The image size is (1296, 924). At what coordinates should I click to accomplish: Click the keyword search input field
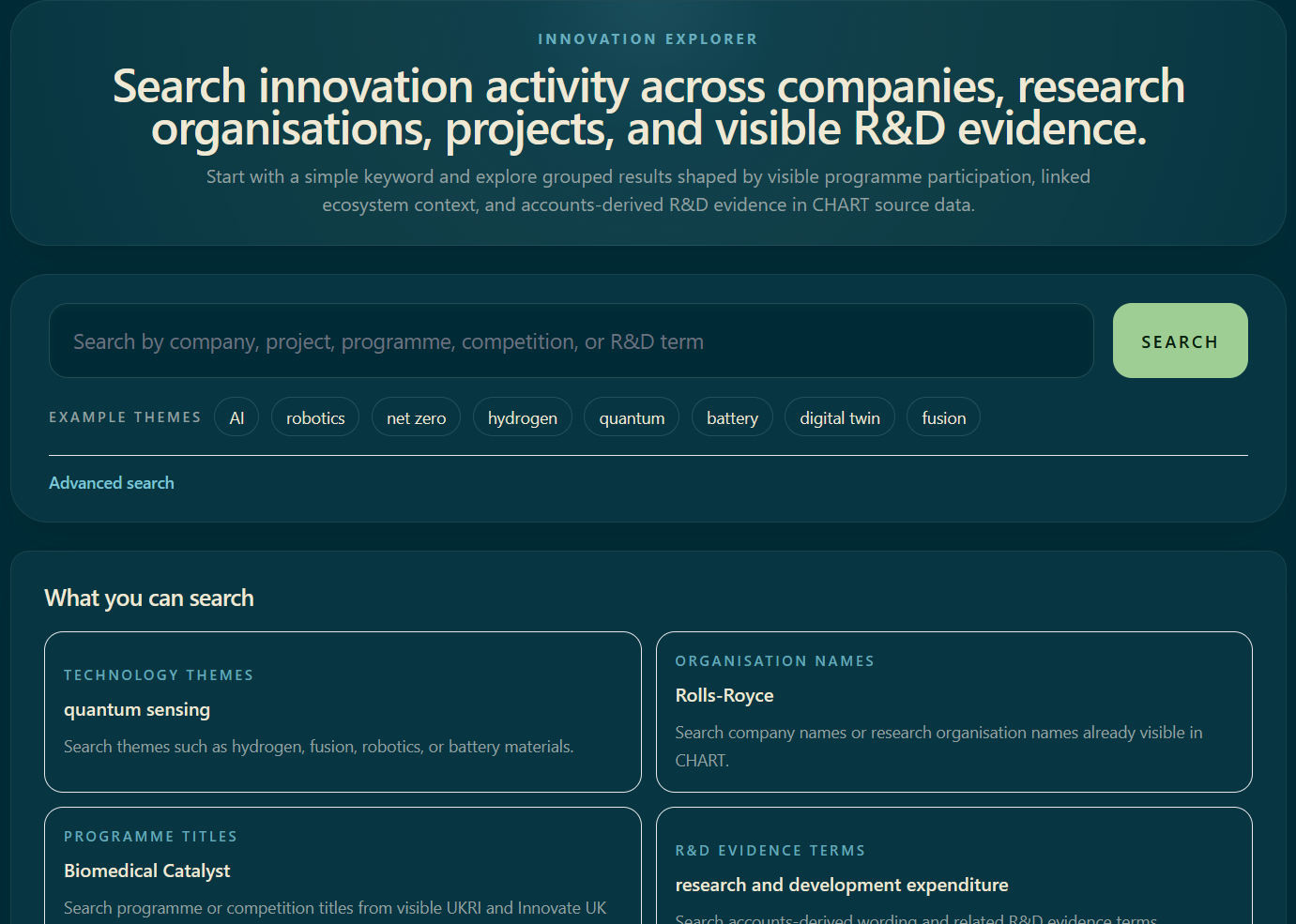(571, 341)
